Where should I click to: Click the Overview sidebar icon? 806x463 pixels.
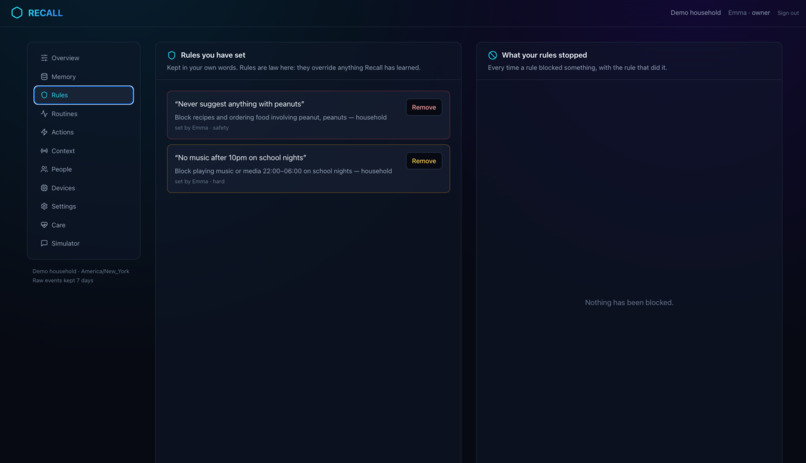(44, 58)
